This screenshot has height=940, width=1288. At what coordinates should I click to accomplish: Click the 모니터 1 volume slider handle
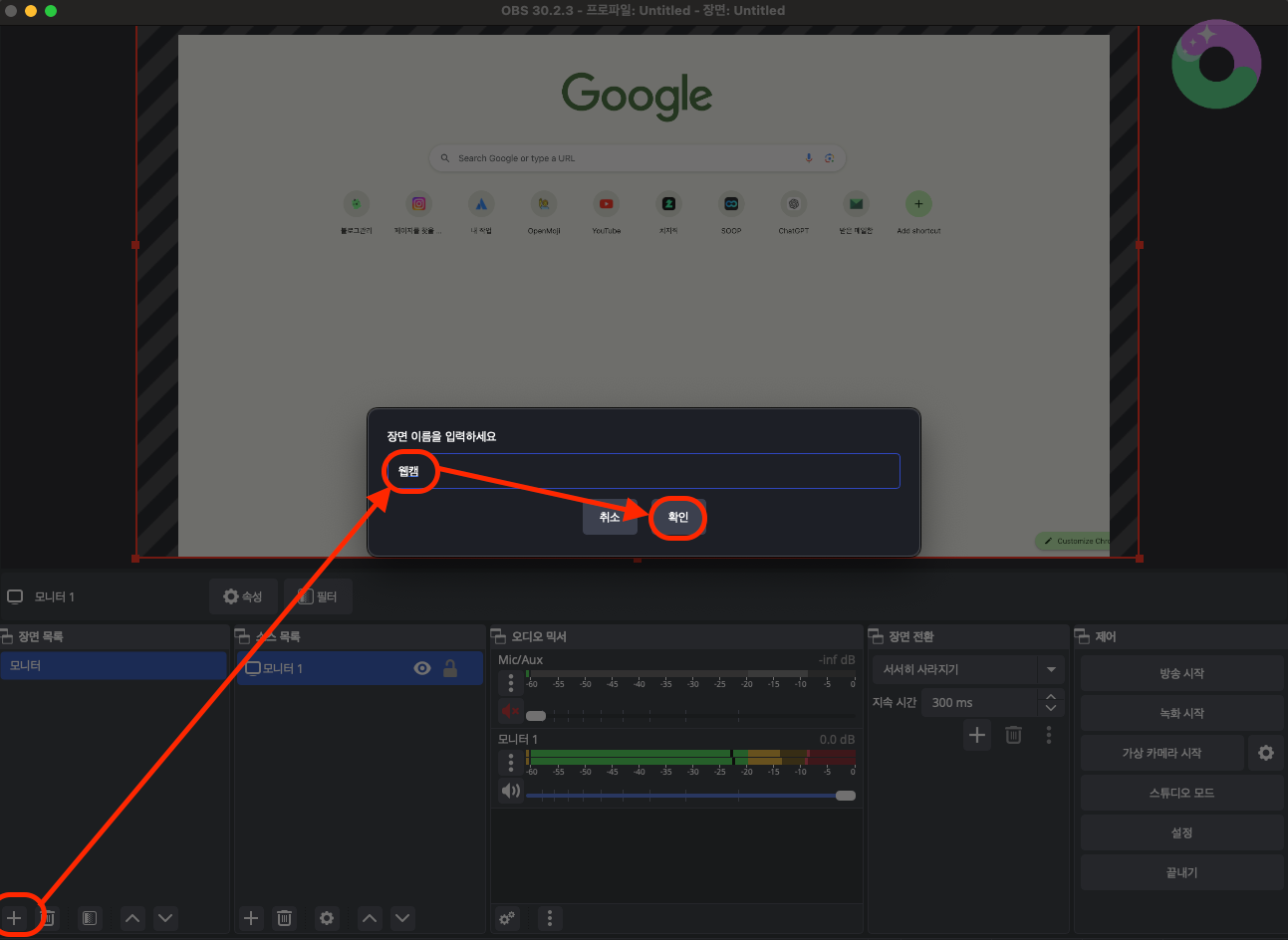tap(846, 796)
